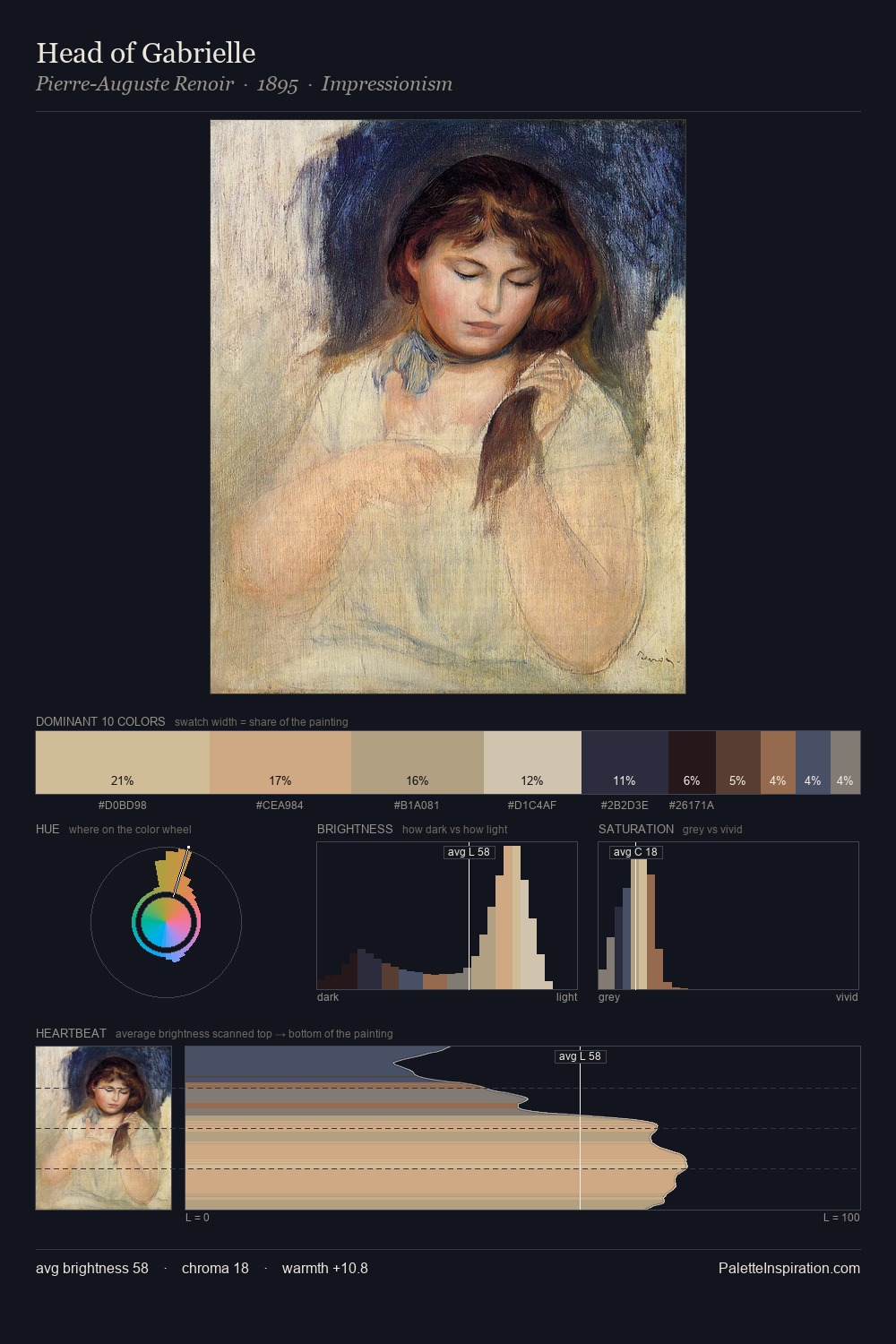Viewport: 896px width, 1344px height.
Task: Click the 'L = 0' axis label
Action: tap(197, 1218)
